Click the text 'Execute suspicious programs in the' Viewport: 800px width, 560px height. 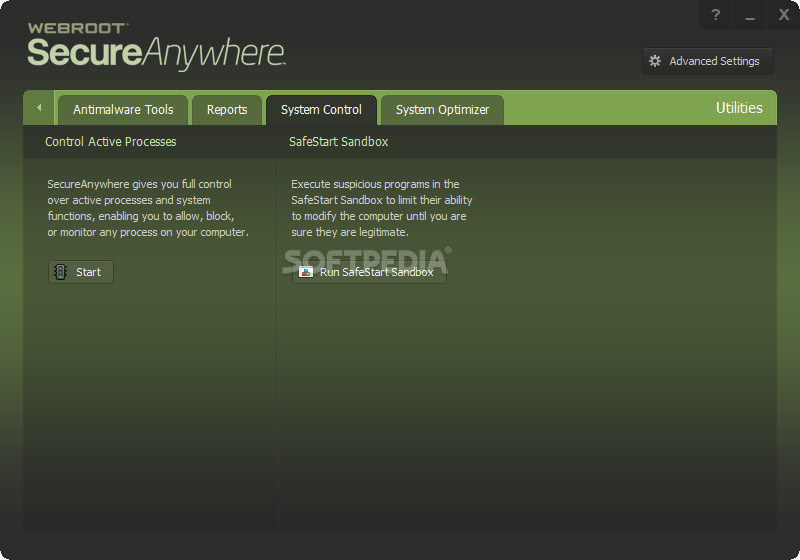point(375,184)
